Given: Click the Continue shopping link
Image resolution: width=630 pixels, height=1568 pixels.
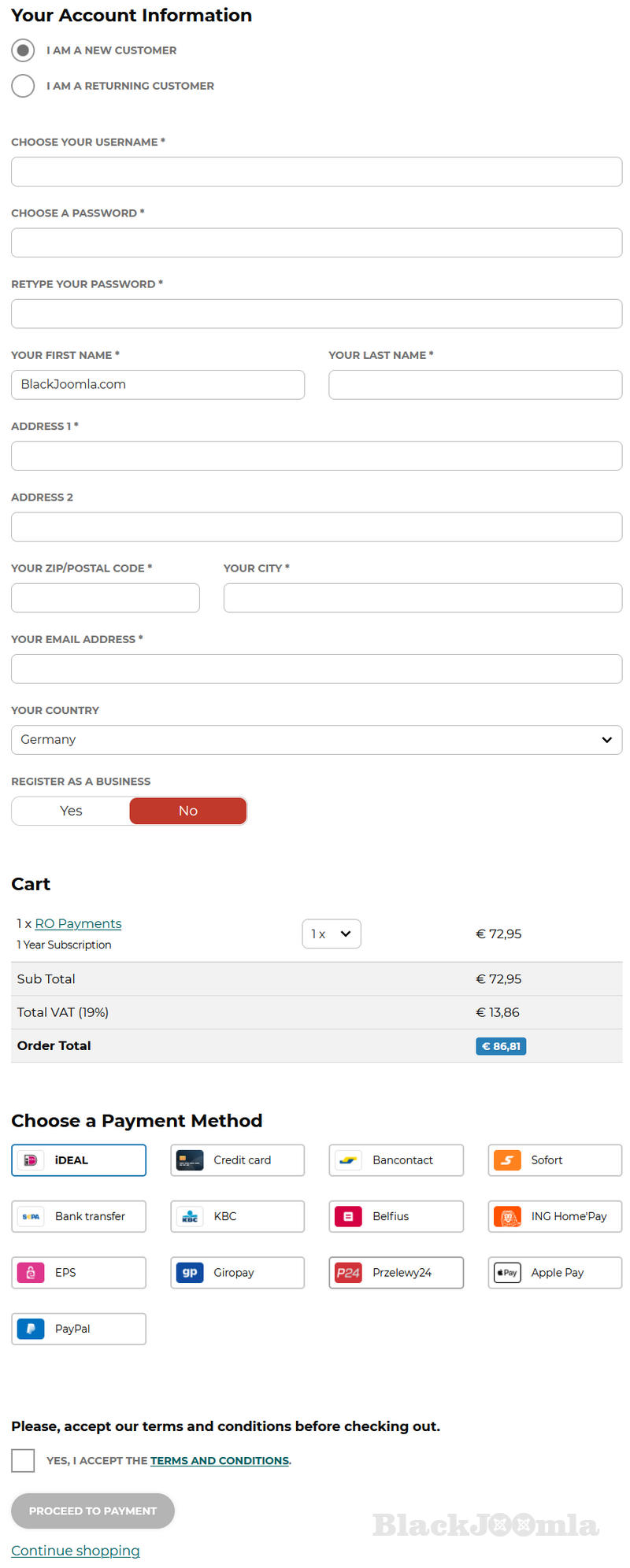Looking at the screenshot, I should pyautogui.click(x=76, y=1550).
